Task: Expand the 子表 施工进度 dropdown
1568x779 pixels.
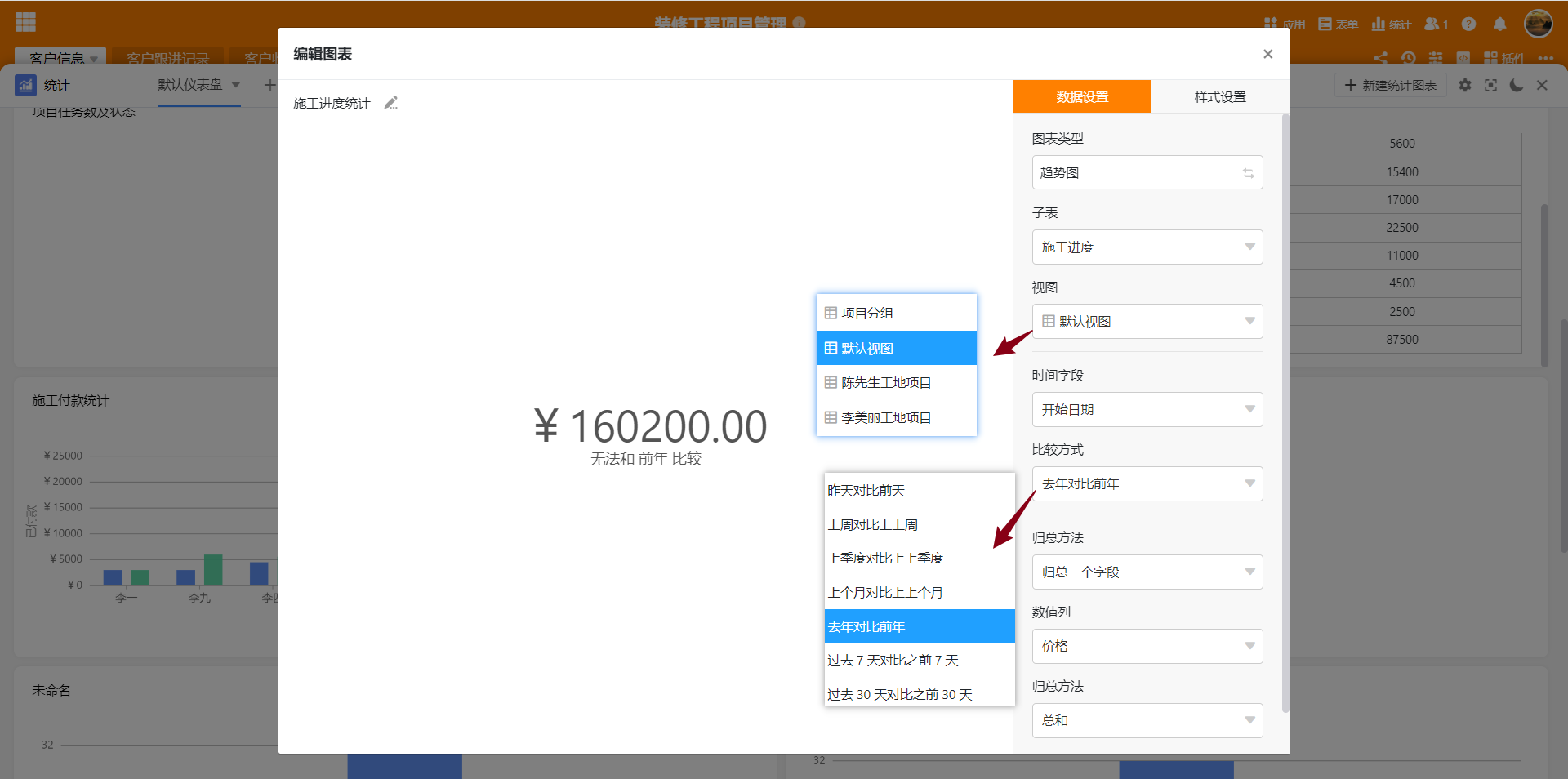Action: pyautogui.click(x=1147, y=247)
